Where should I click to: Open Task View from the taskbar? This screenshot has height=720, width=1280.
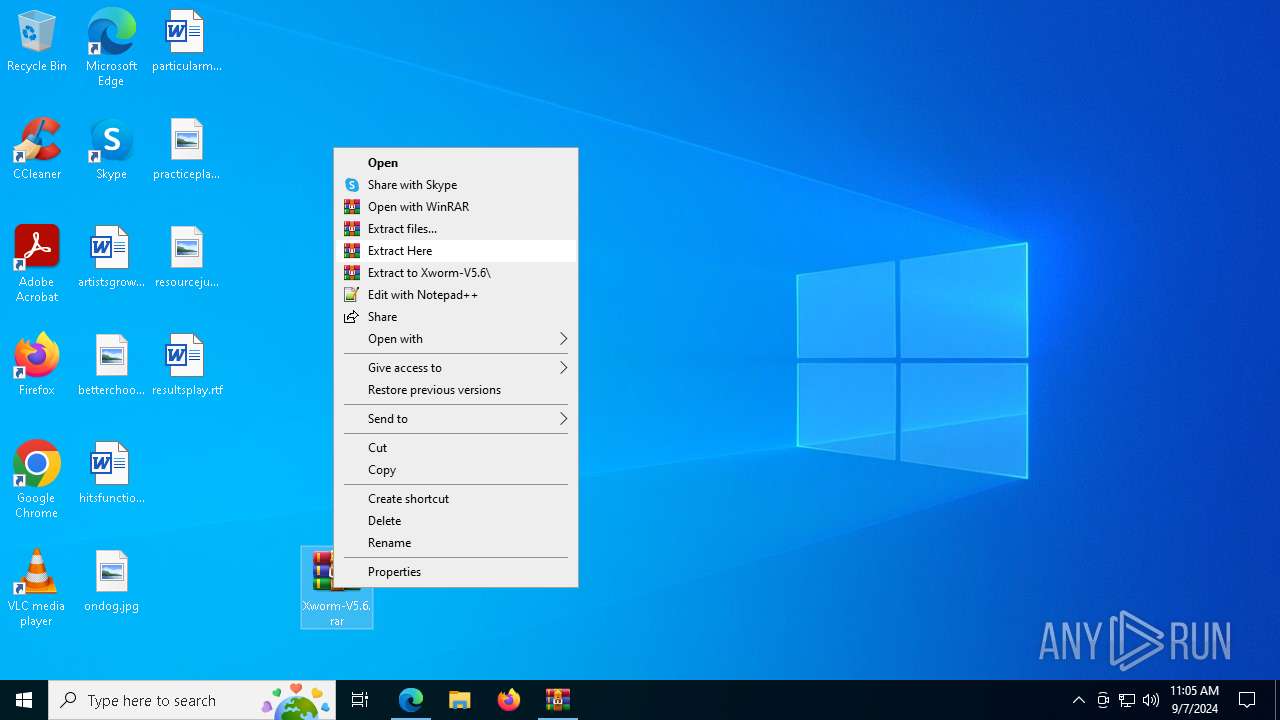[x=360, y=700]
